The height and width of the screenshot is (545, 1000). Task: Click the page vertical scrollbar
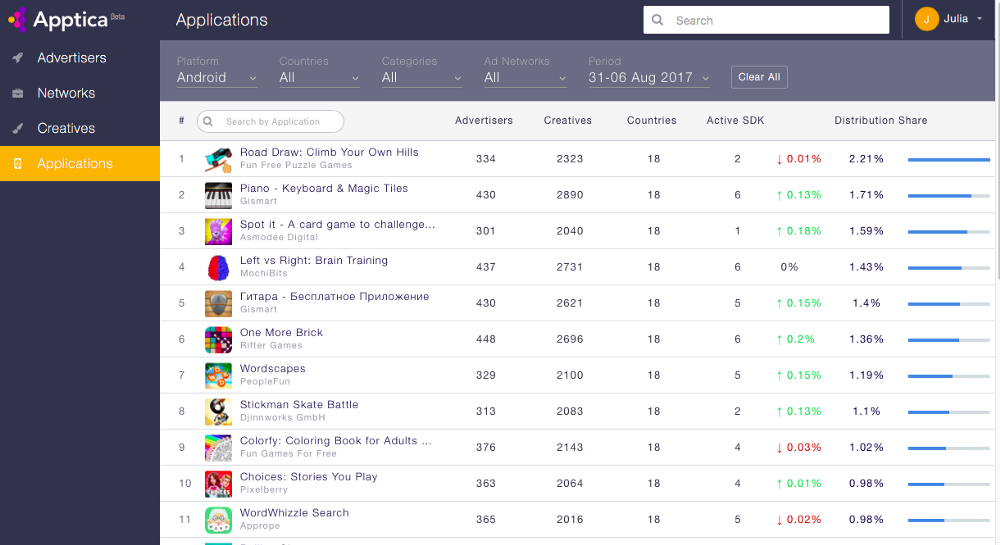click(x=997, y=140)
